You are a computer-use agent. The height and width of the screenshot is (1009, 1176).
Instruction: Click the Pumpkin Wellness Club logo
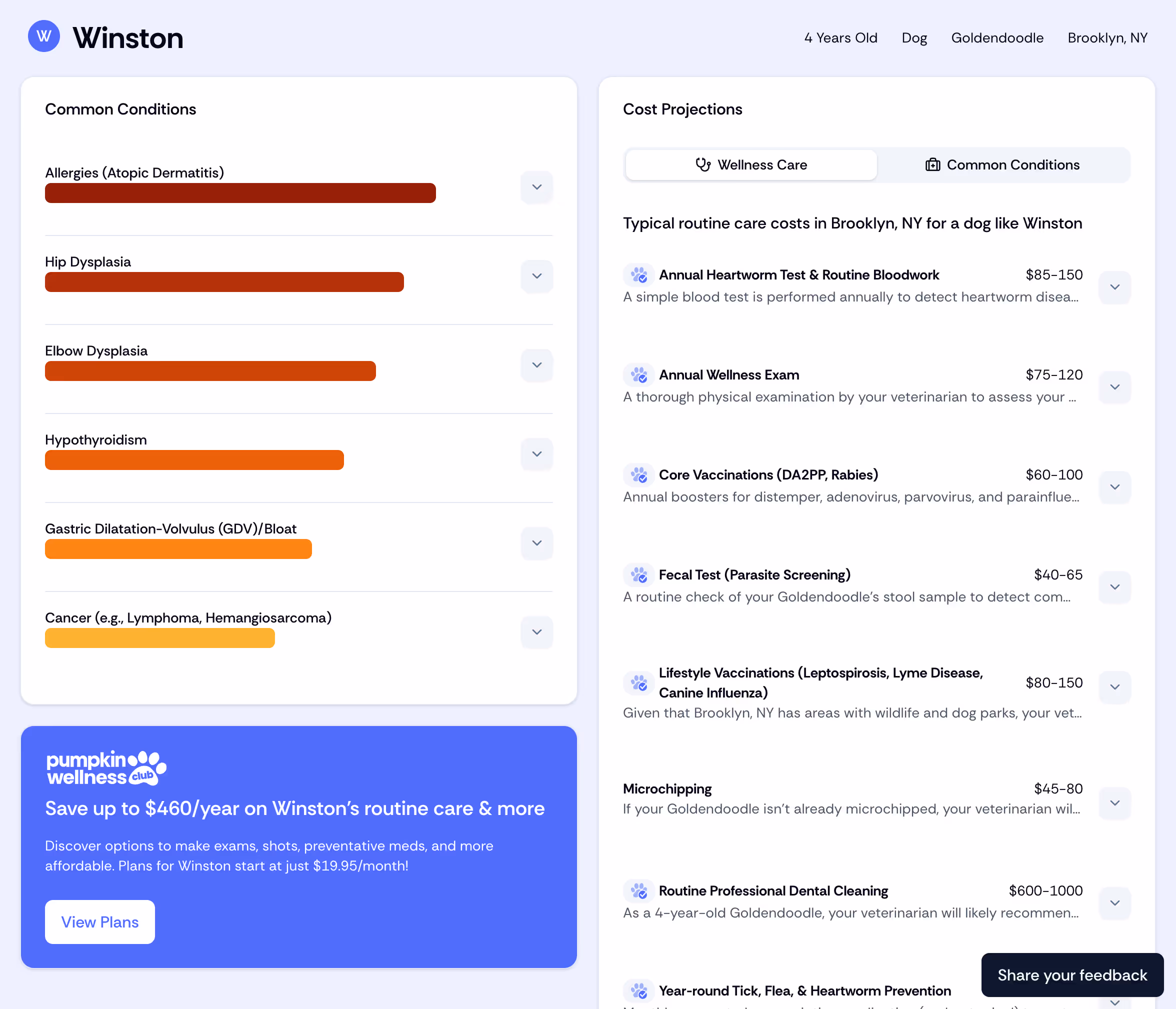coord(105,768)
